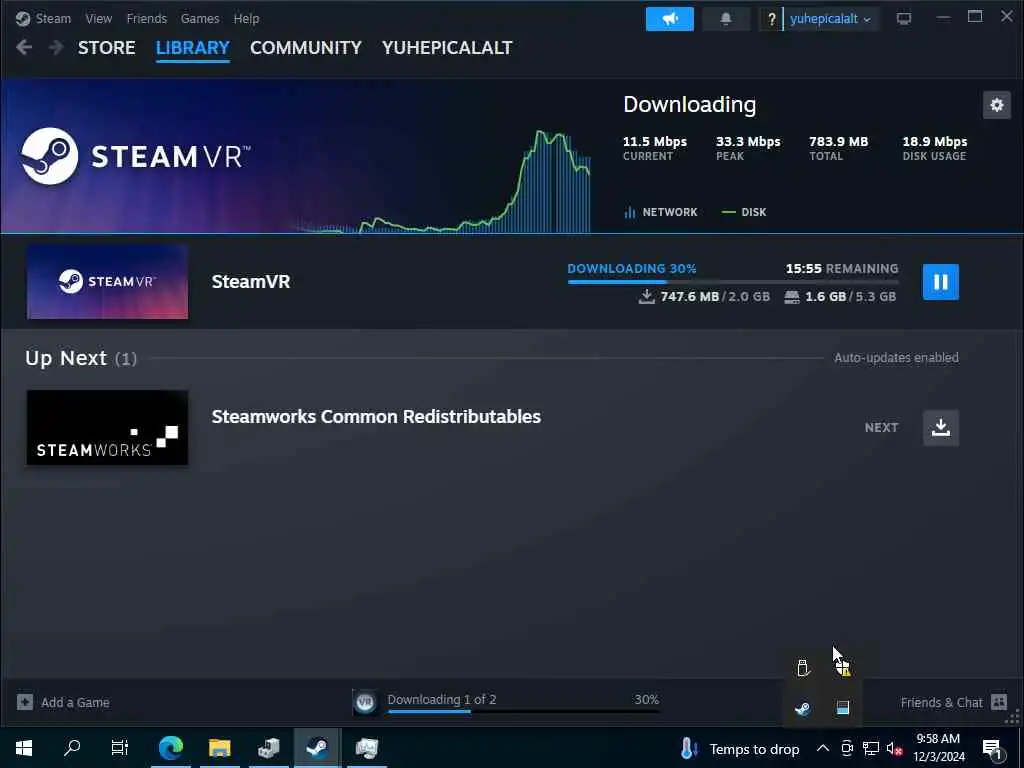The height and width of the screenshot is (768, 1024).
Task: Open Windows taskbar search
Action: pos(72,748)
